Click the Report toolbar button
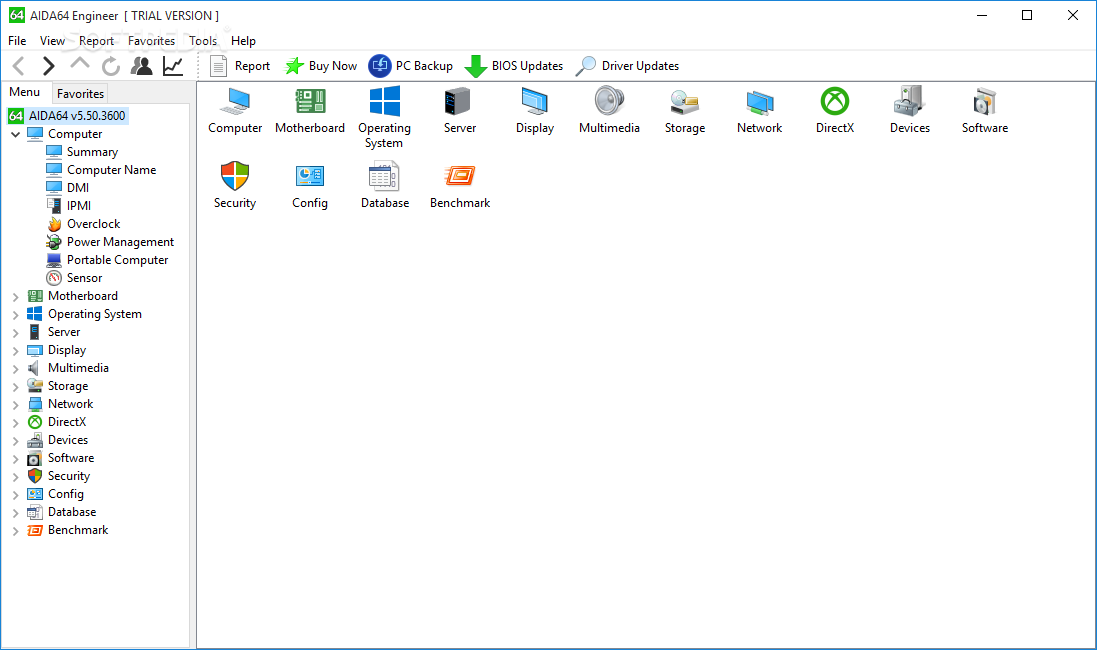This screenshot has width=1097, height=650. tap(240, 66)
